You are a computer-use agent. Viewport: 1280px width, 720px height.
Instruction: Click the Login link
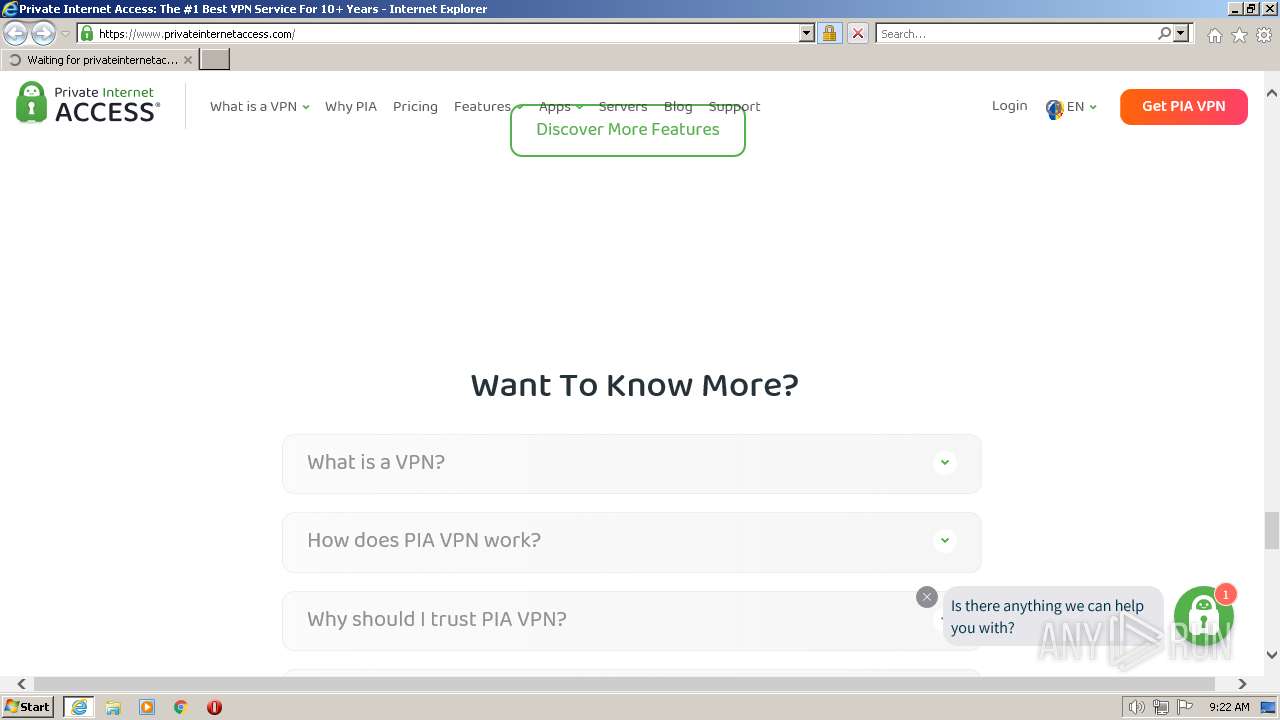pos(1009,106)
